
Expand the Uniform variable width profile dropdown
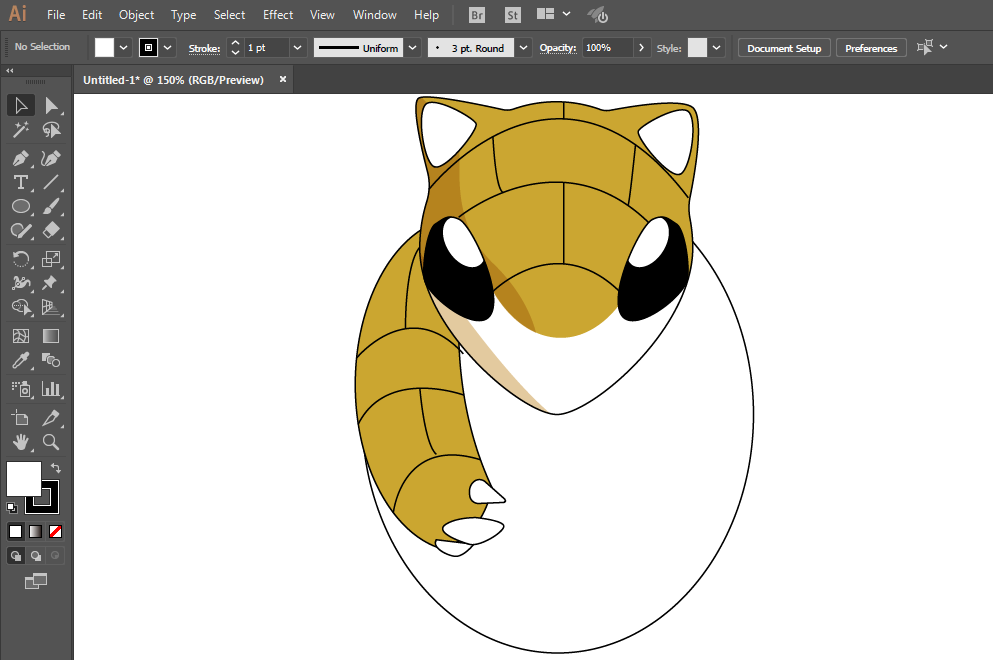tap(413, 48)
